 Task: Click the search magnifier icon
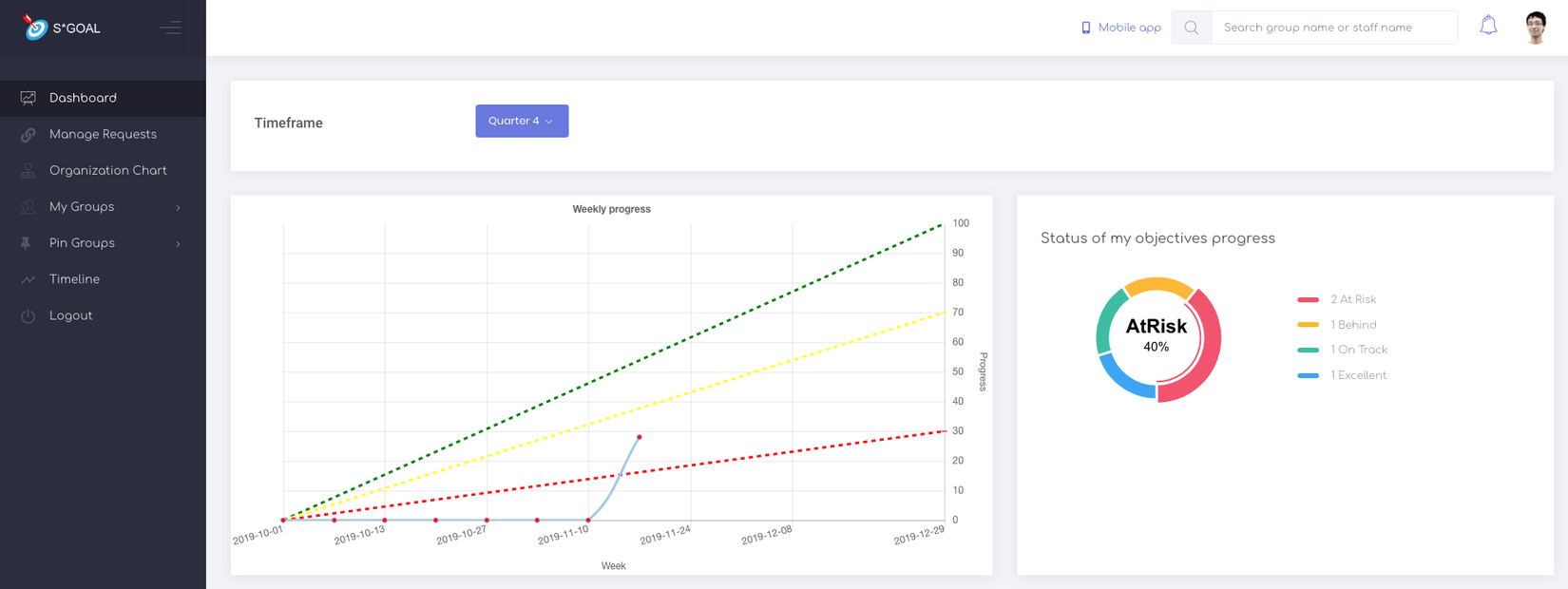click(x=1192, y=28)
